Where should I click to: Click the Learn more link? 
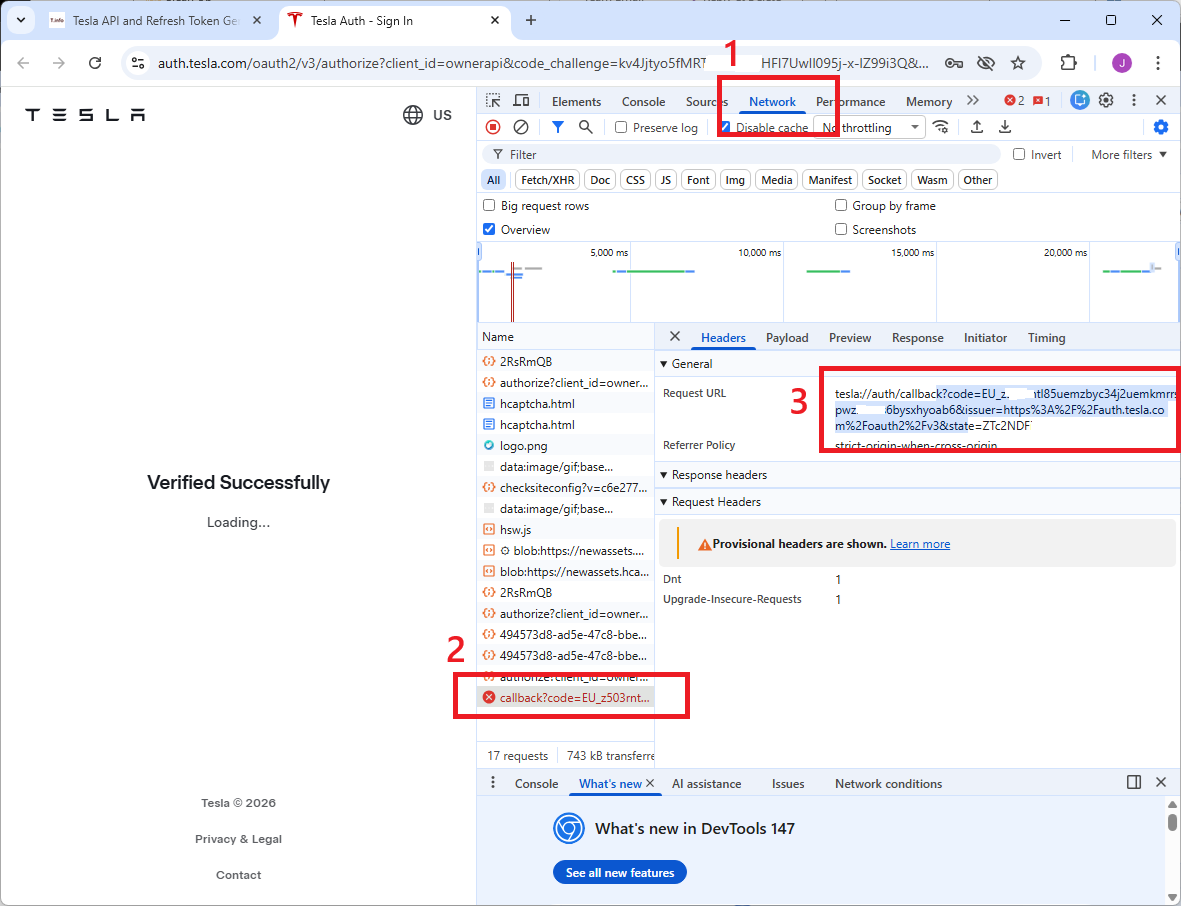[x=920, y=544]
